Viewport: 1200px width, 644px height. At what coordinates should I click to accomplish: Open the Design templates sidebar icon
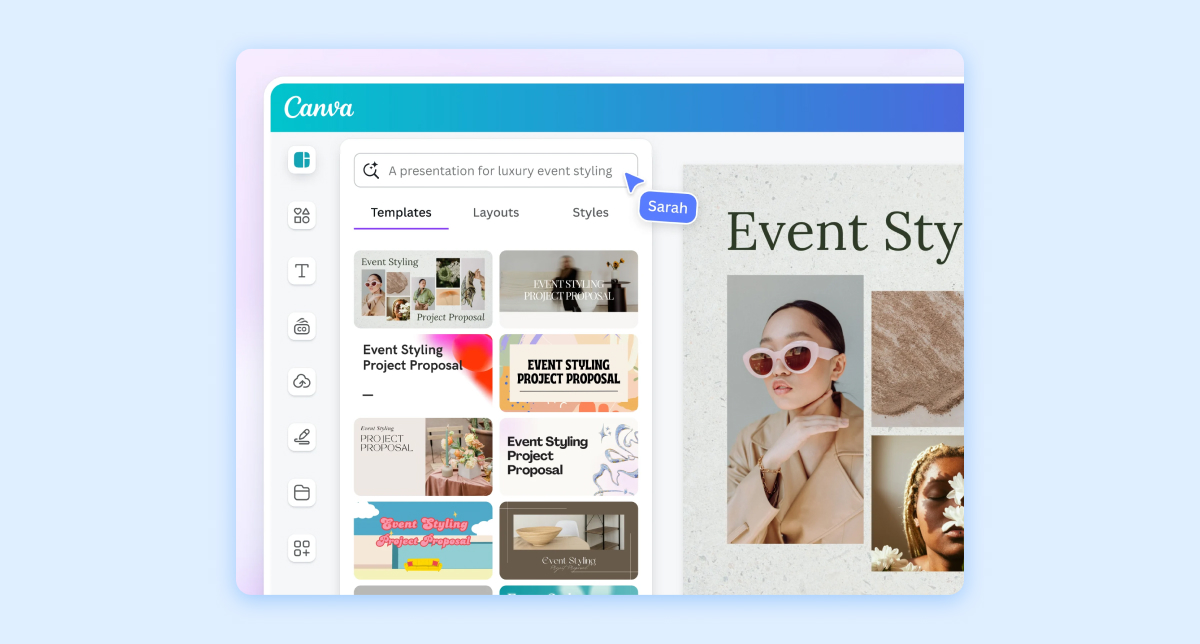pyautogui.click(x=302, y=159)
